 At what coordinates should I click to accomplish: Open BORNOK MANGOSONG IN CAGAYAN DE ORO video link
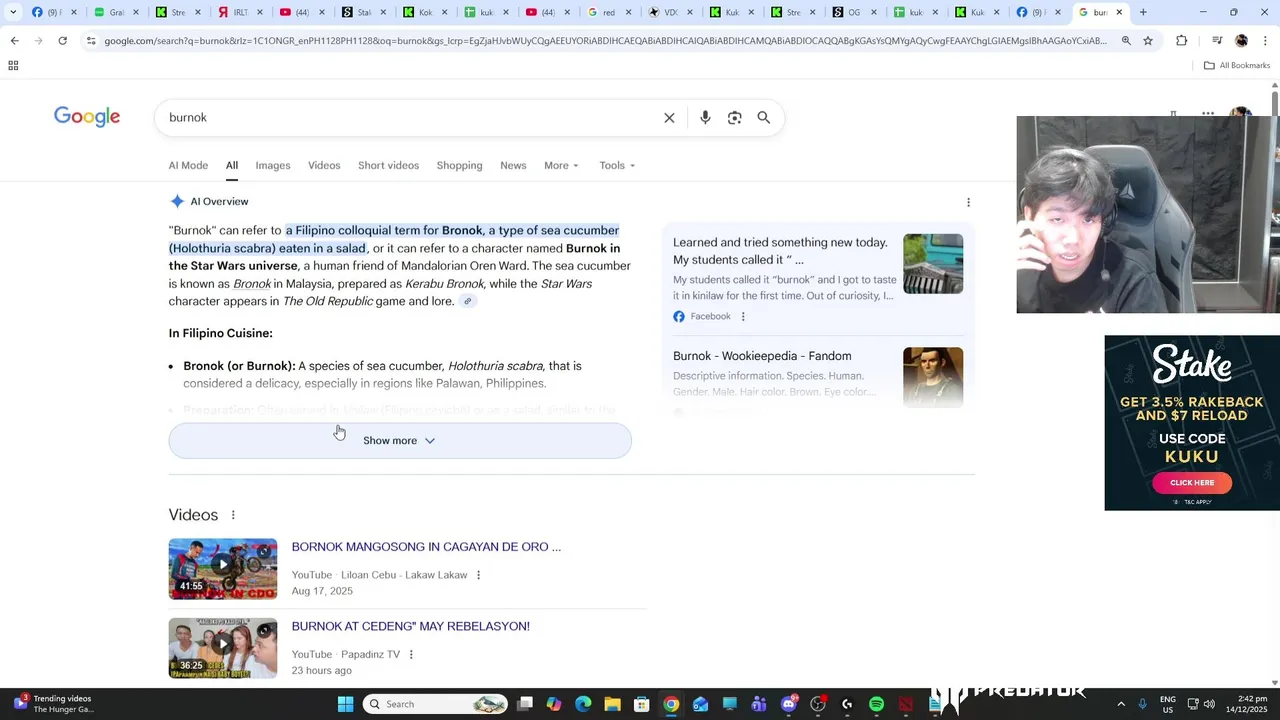[x=426, y=547]
